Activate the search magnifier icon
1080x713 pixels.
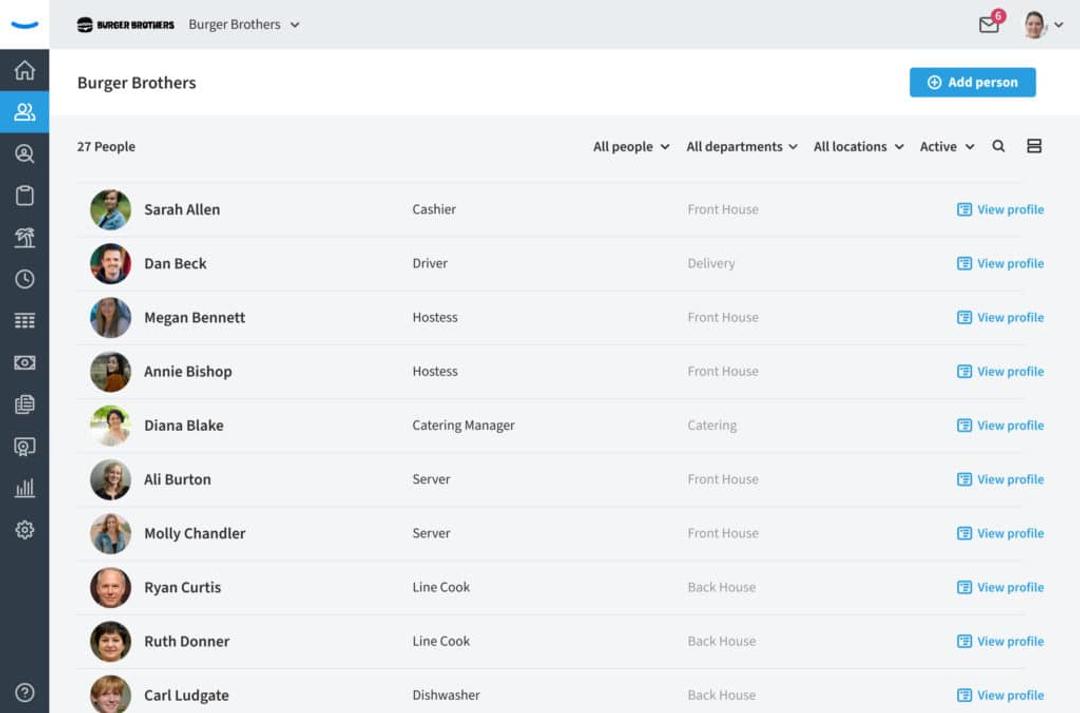point(999,146)
